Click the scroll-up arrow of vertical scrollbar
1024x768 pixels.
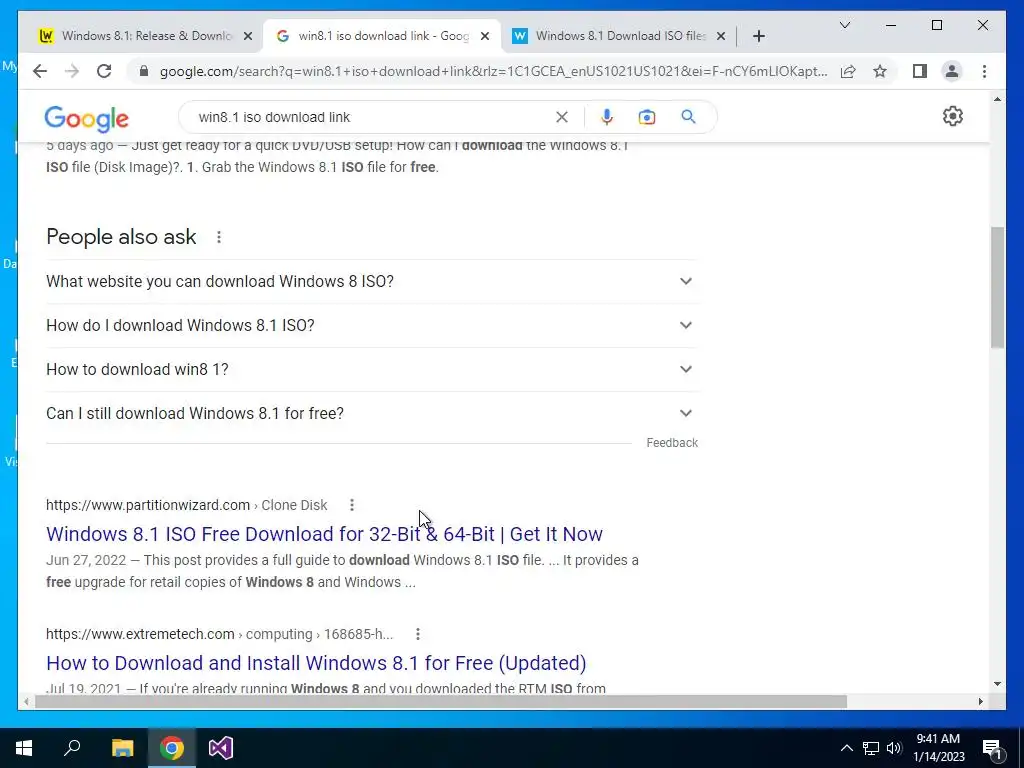(x=997, y=99)
